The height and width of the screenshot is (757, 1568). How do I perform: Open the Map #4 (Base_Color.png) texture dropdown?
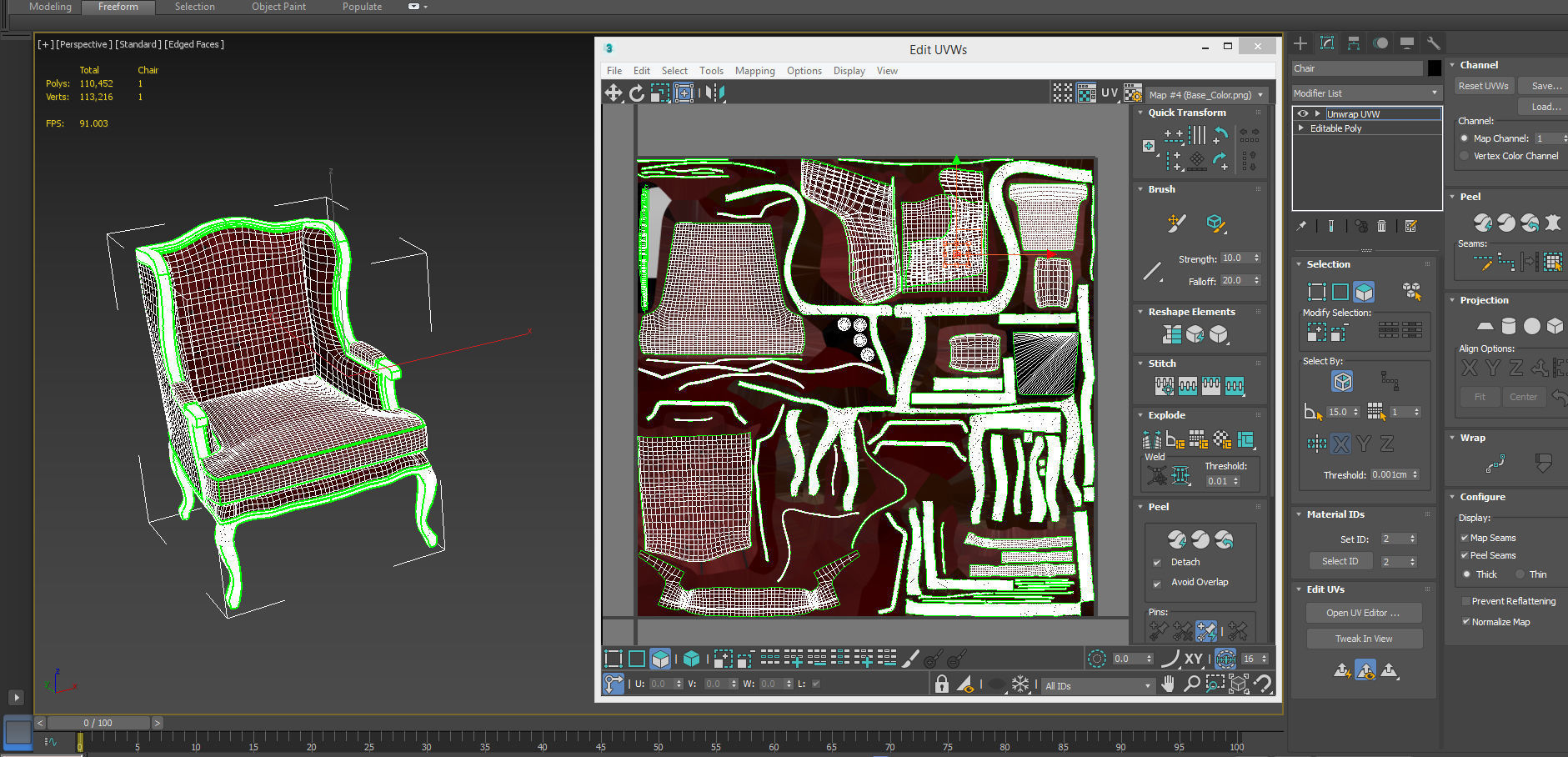pyautogui.click(x=1206, y=94)
